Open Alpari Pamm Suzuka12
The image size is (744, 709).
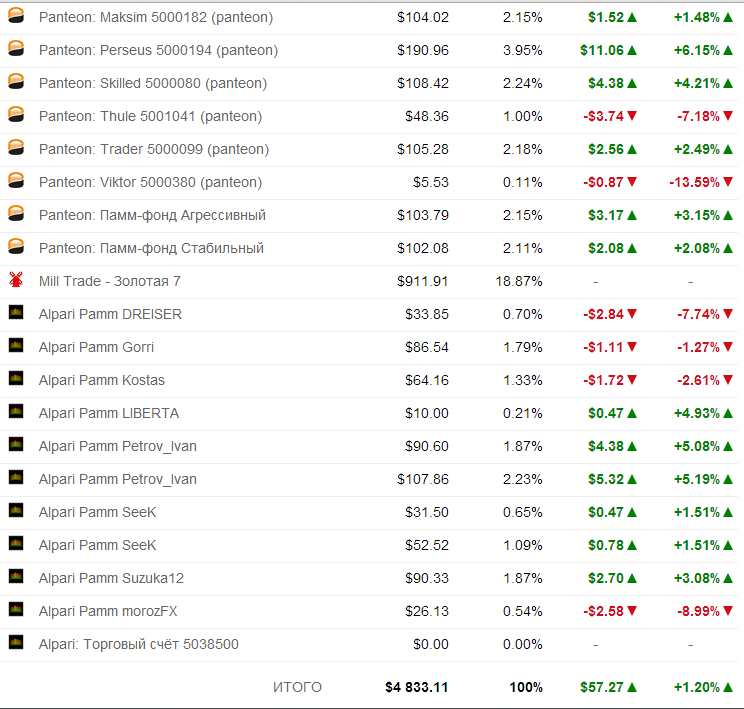(112, 578)
